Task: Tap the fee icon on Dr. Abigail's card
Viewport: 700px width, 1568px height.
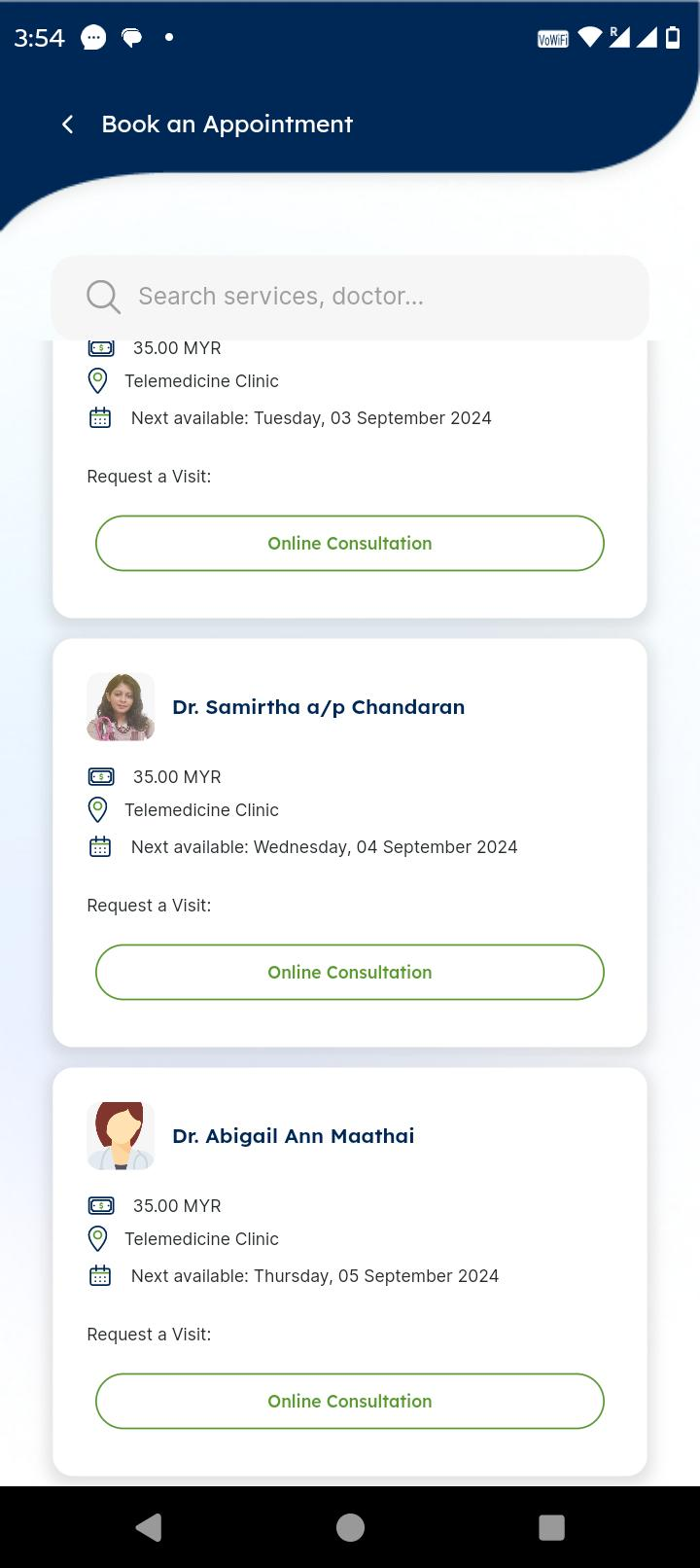Action: (101, 1205)
